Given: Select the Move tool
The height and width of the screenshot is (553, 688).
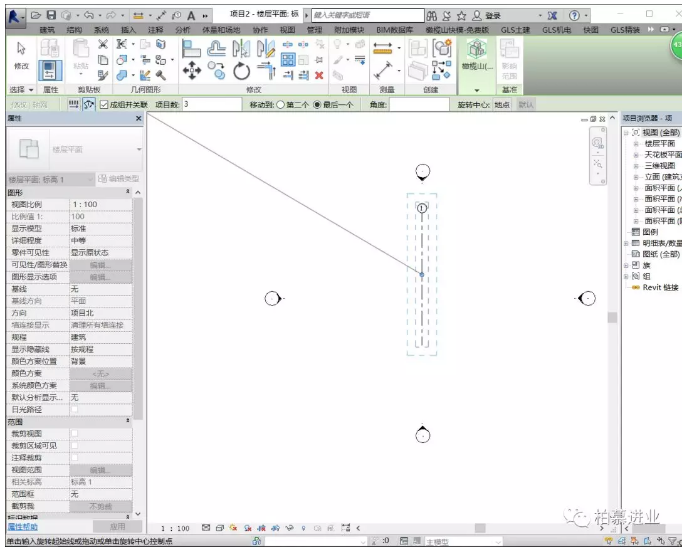Looking at the screenshot, I should pyautogui.click(x=192, y=71).
